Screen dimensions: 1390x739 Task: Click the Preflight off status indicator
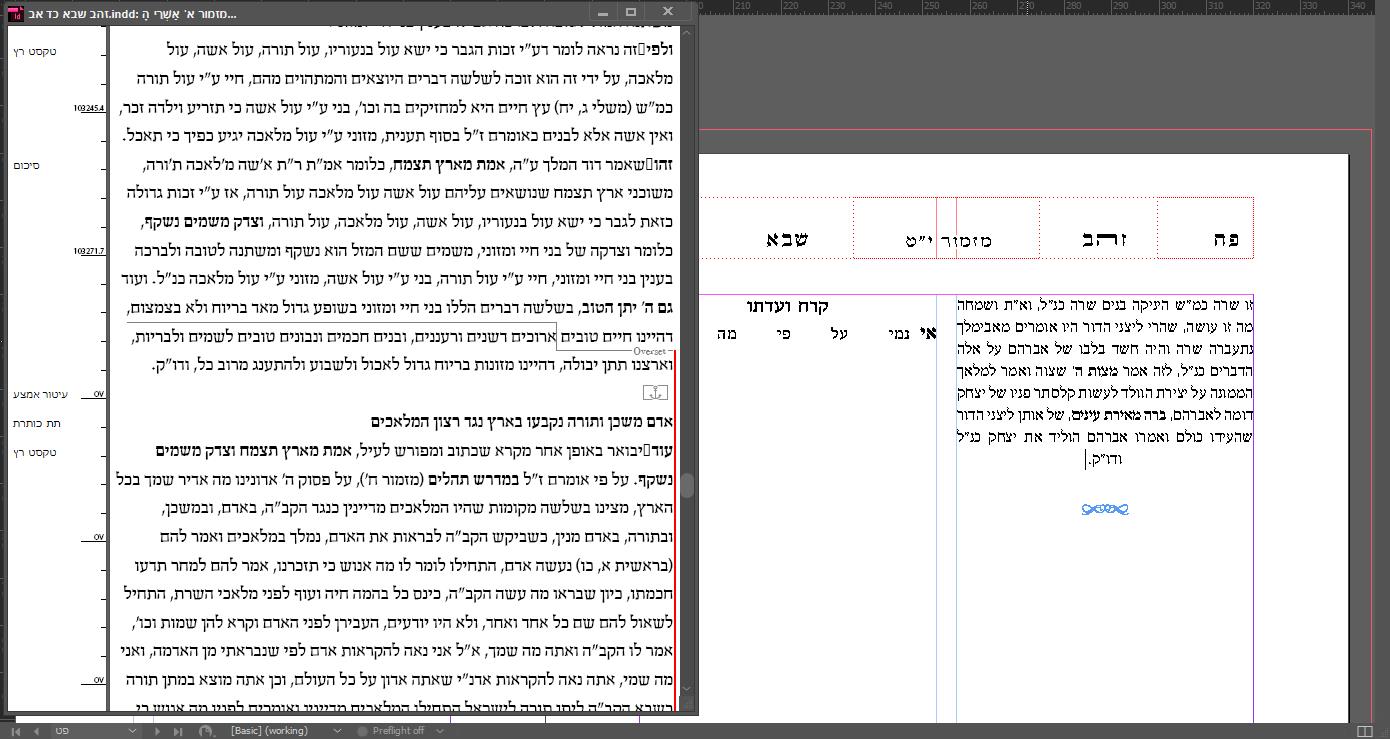[x=390, y=731]
